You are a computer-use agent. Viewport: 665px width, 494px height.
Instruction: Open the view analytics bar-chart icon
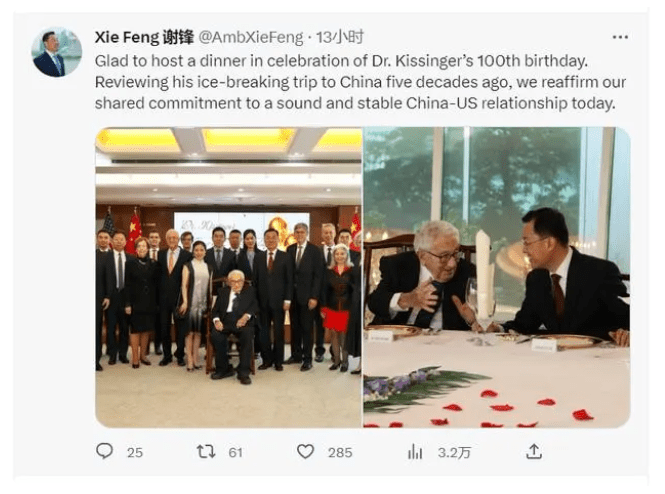(x=415, y=452)
